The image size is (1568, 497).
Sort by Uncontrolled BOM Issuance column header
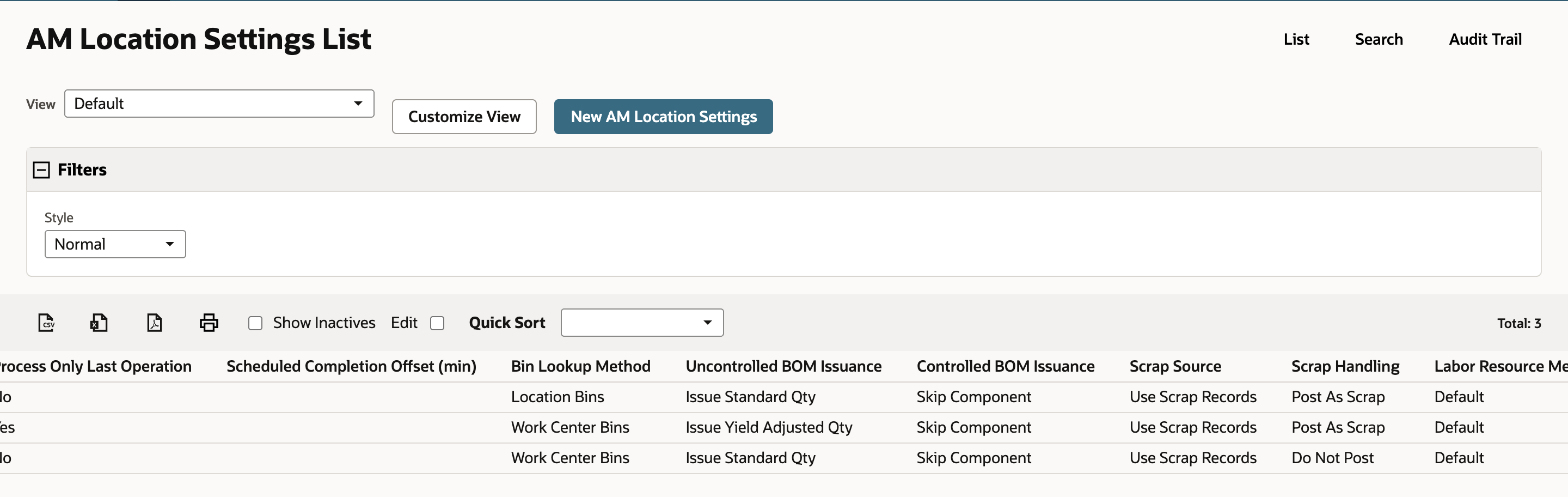point(783,366)
